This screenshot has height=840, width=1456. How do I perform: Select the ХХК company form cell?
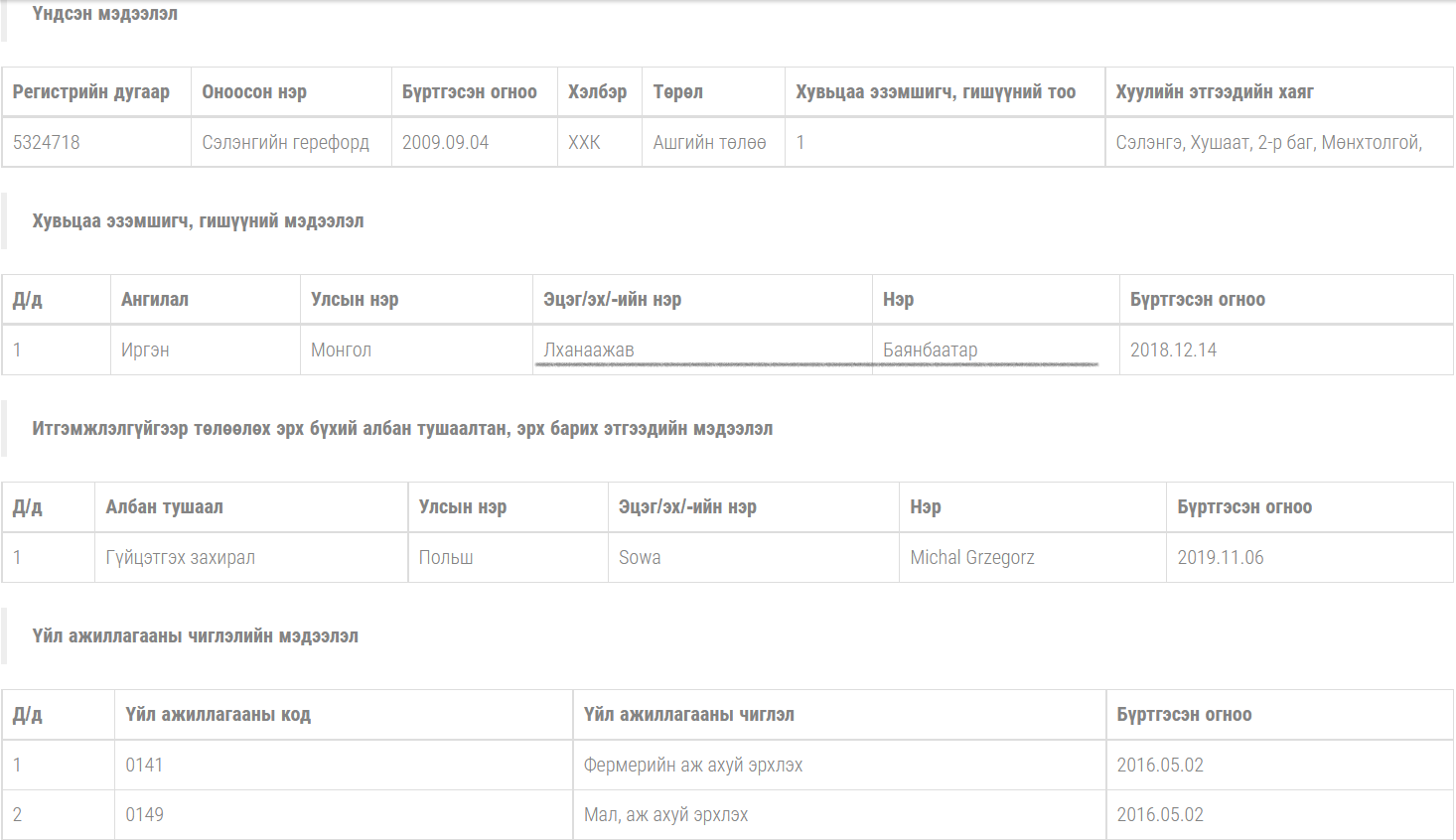[x=584, y=142]
